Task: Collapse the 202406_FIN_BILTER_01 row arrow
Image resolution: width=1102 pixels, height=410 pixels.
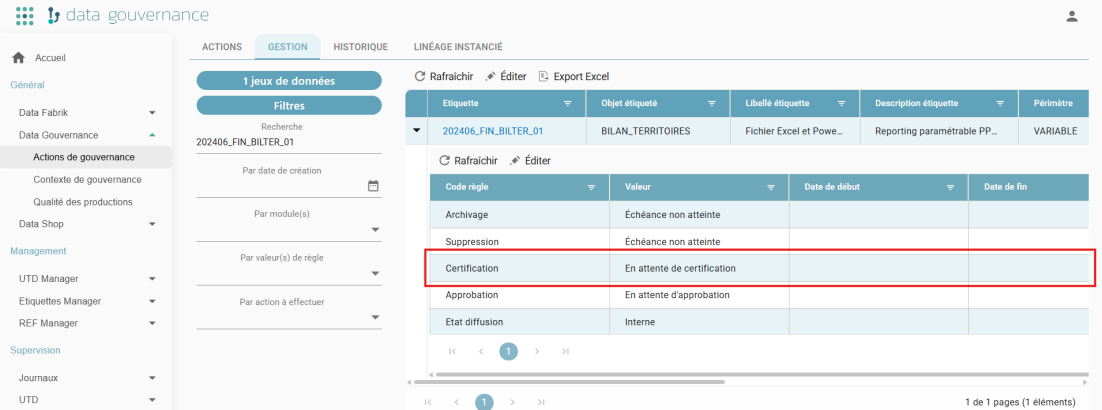Action: (416, 130)
